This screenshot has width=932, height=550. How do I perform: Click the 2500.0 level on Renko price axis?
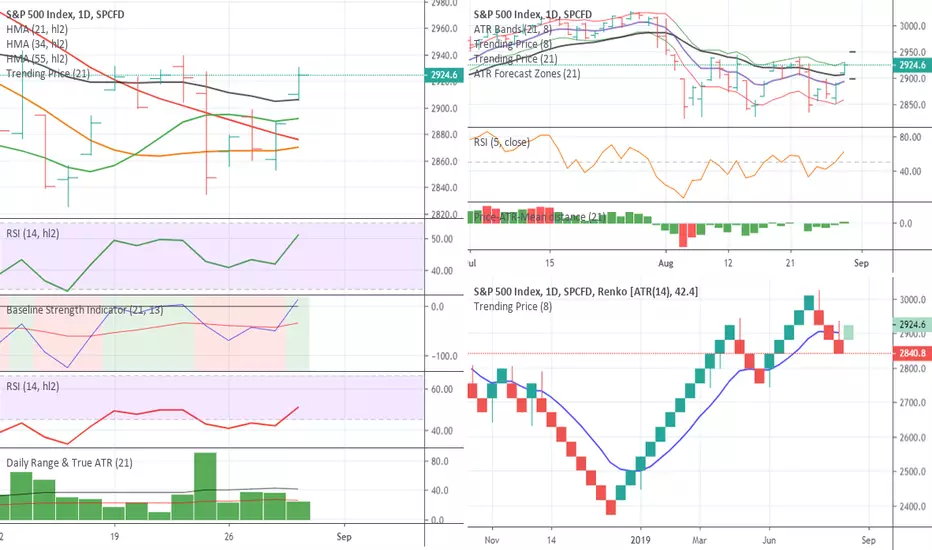coord(912,472)
